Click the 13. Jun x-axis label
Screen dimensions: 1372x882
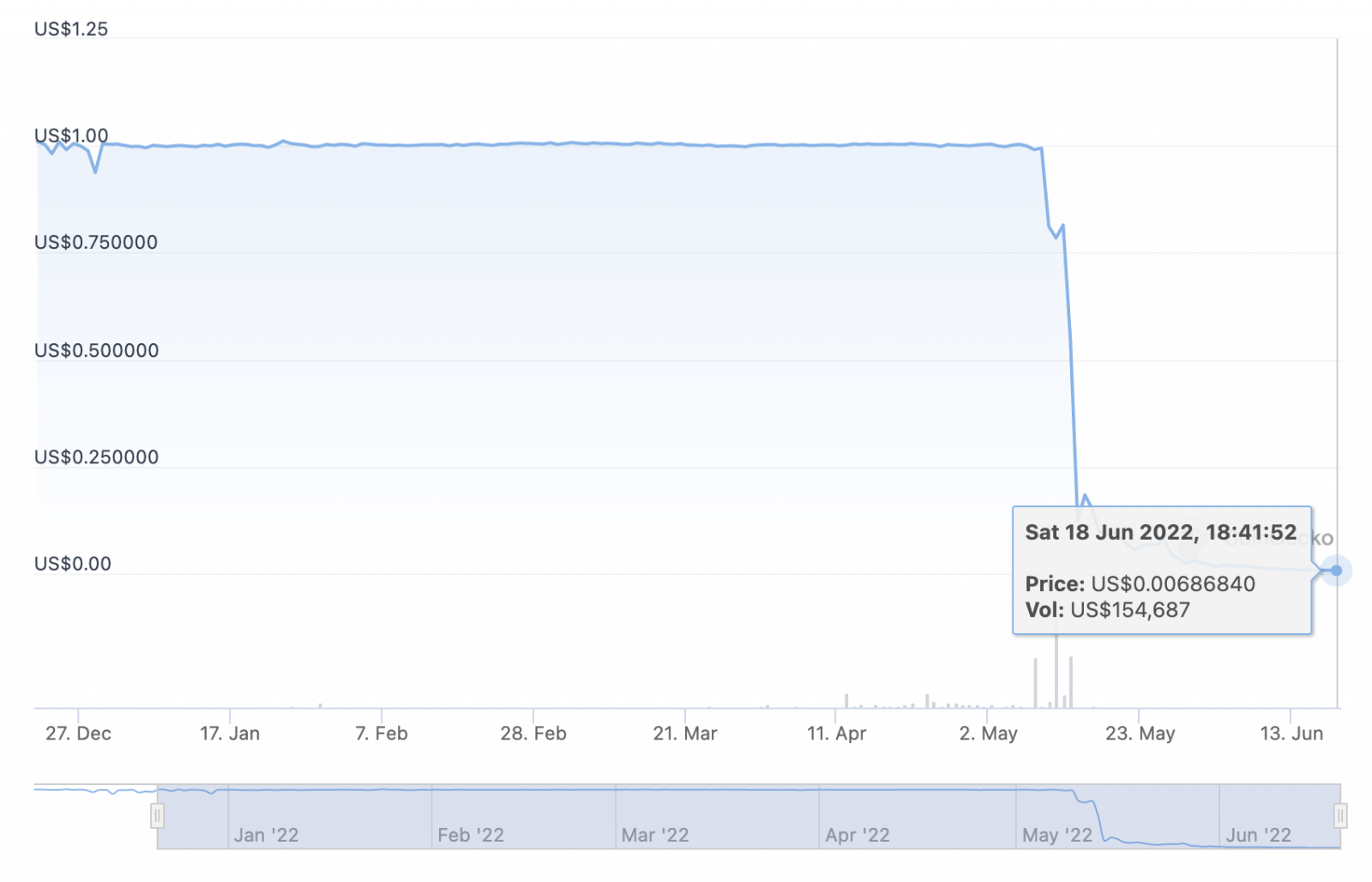[1291, 734]
